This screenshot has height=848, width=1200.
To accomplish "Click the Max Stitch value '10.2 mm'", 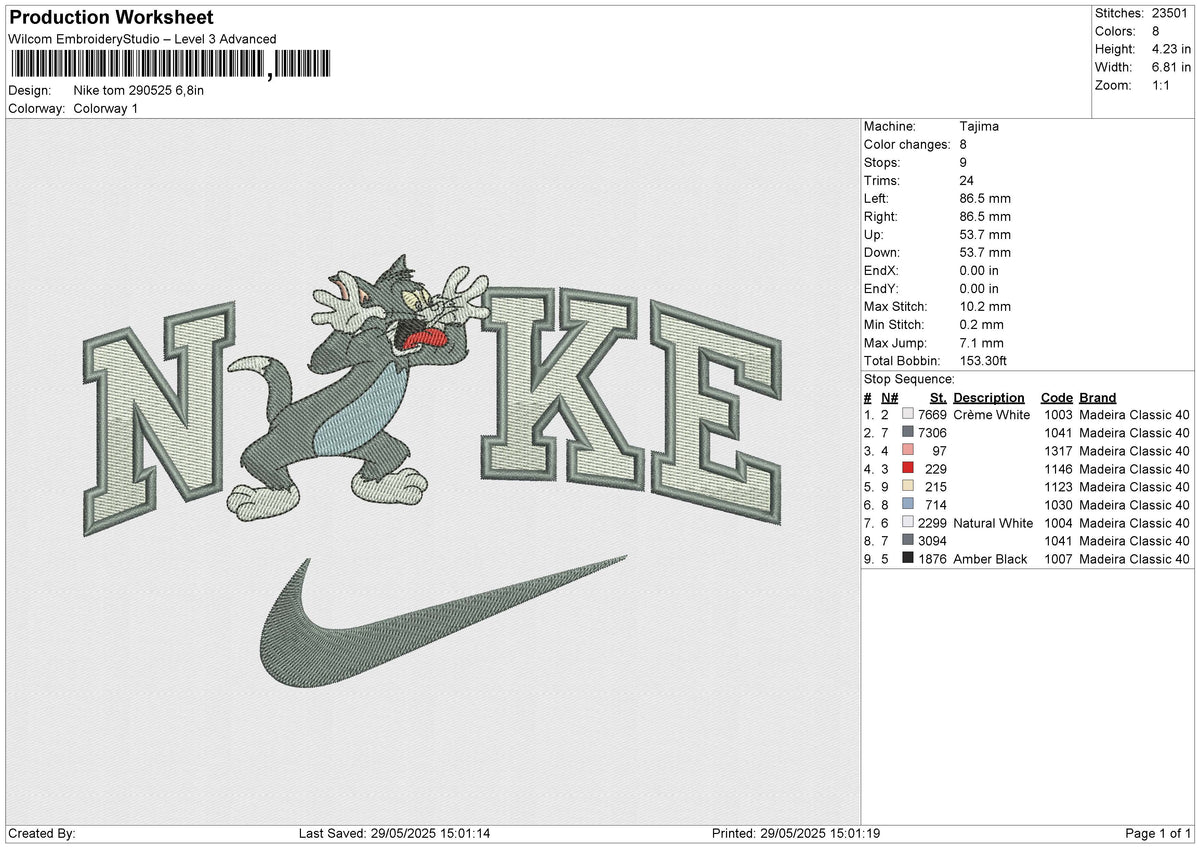I will 985,306.
